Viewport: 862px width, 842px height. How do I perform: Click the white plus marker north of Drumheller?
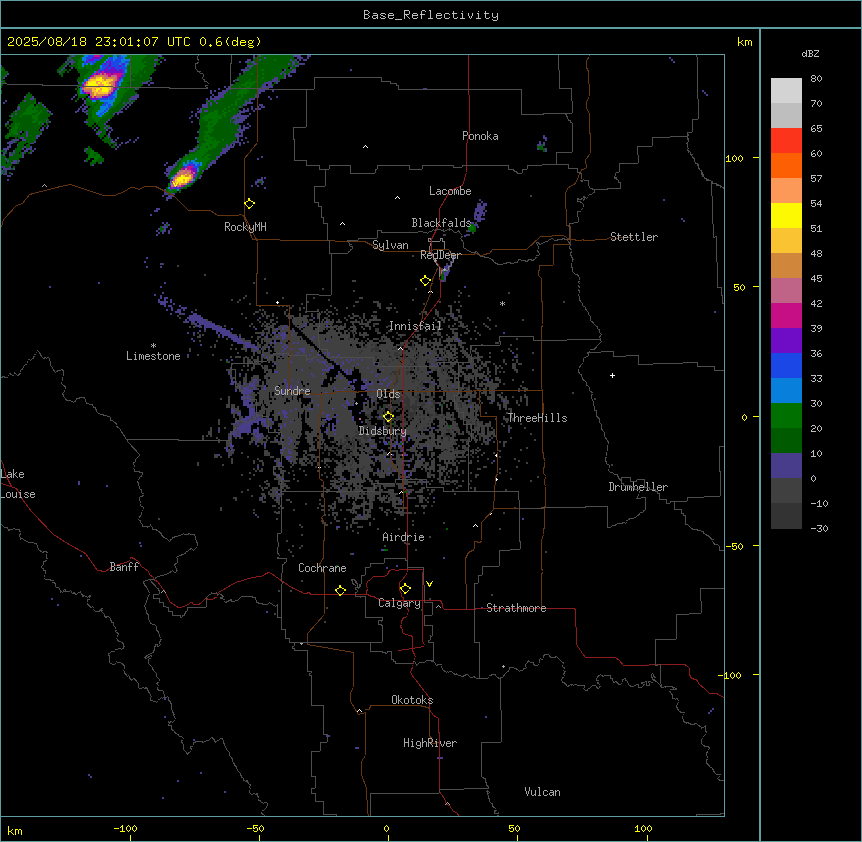coord(612,375)
